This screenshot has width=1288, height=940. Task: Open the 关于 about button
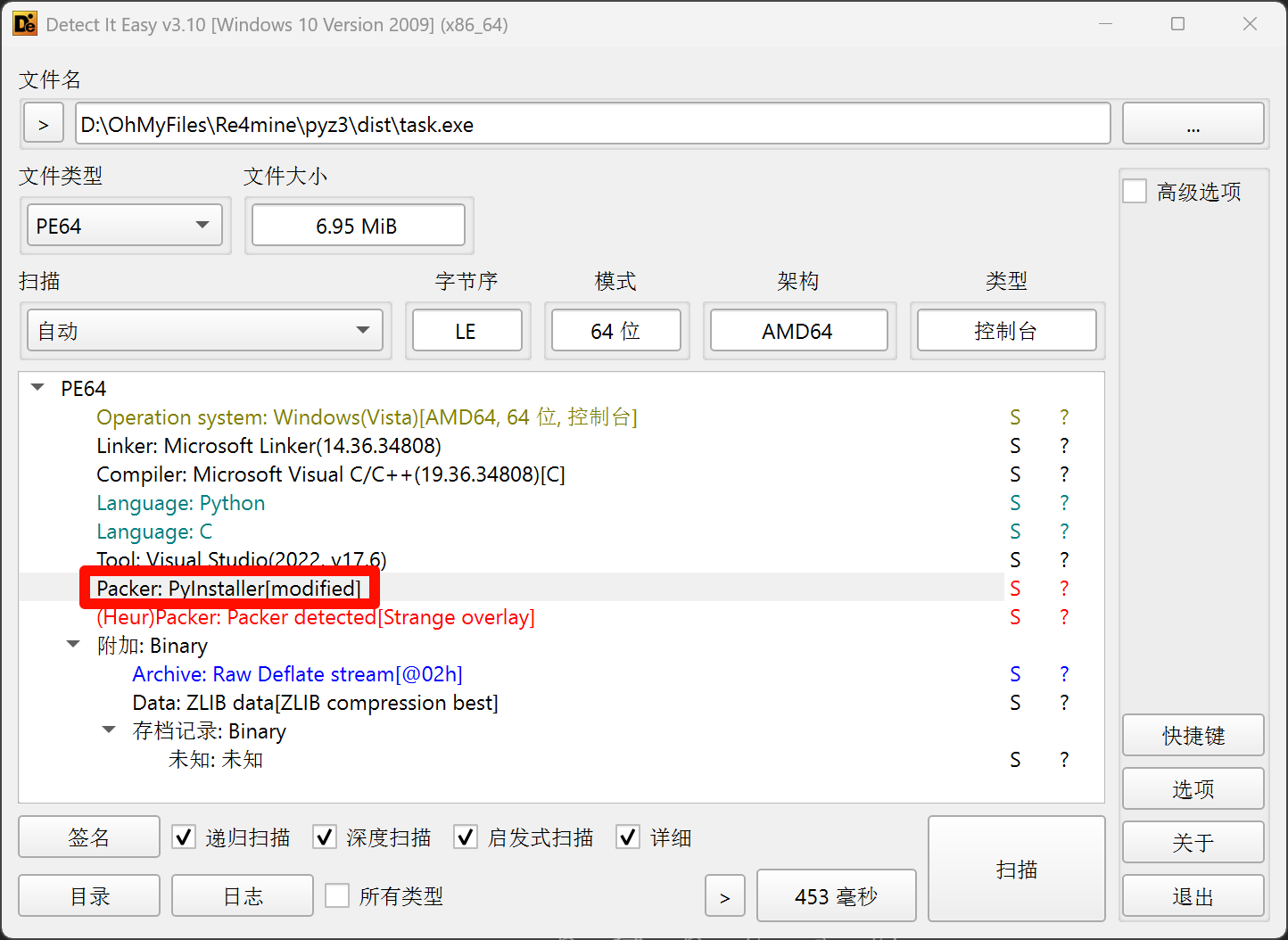point(1193,843)
